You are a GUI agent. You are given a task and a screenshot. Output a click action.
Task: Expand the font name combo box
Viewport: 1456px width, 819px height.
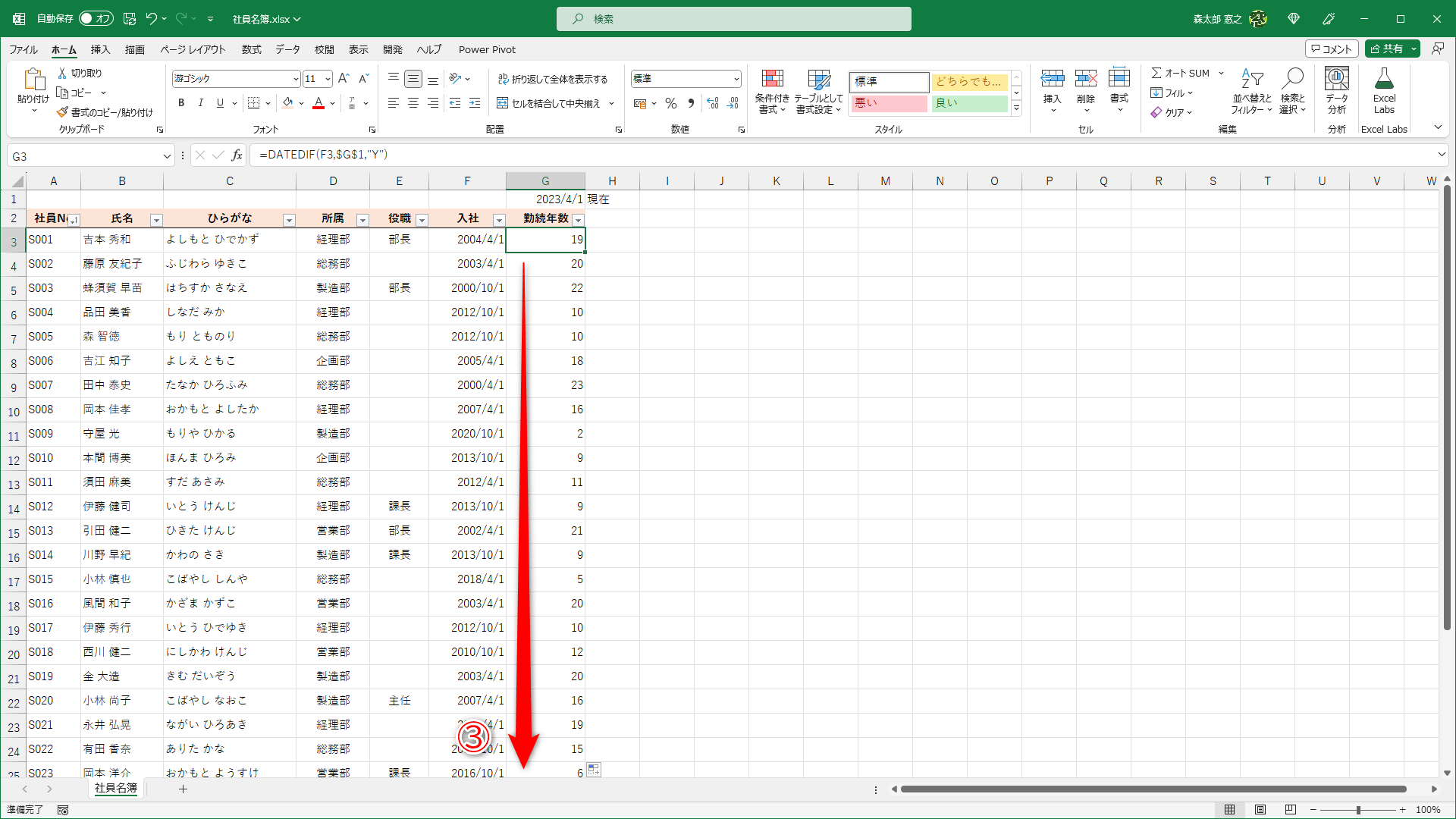pyautogui.click(x=295, y=79)
